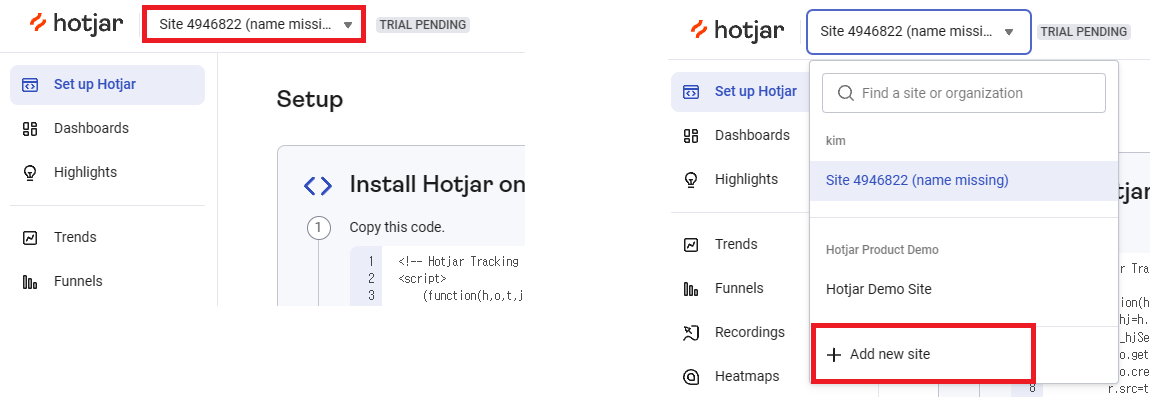Click Set up Hotjar icon in right sidebar
1157x414 pixels.
(691, 92)
